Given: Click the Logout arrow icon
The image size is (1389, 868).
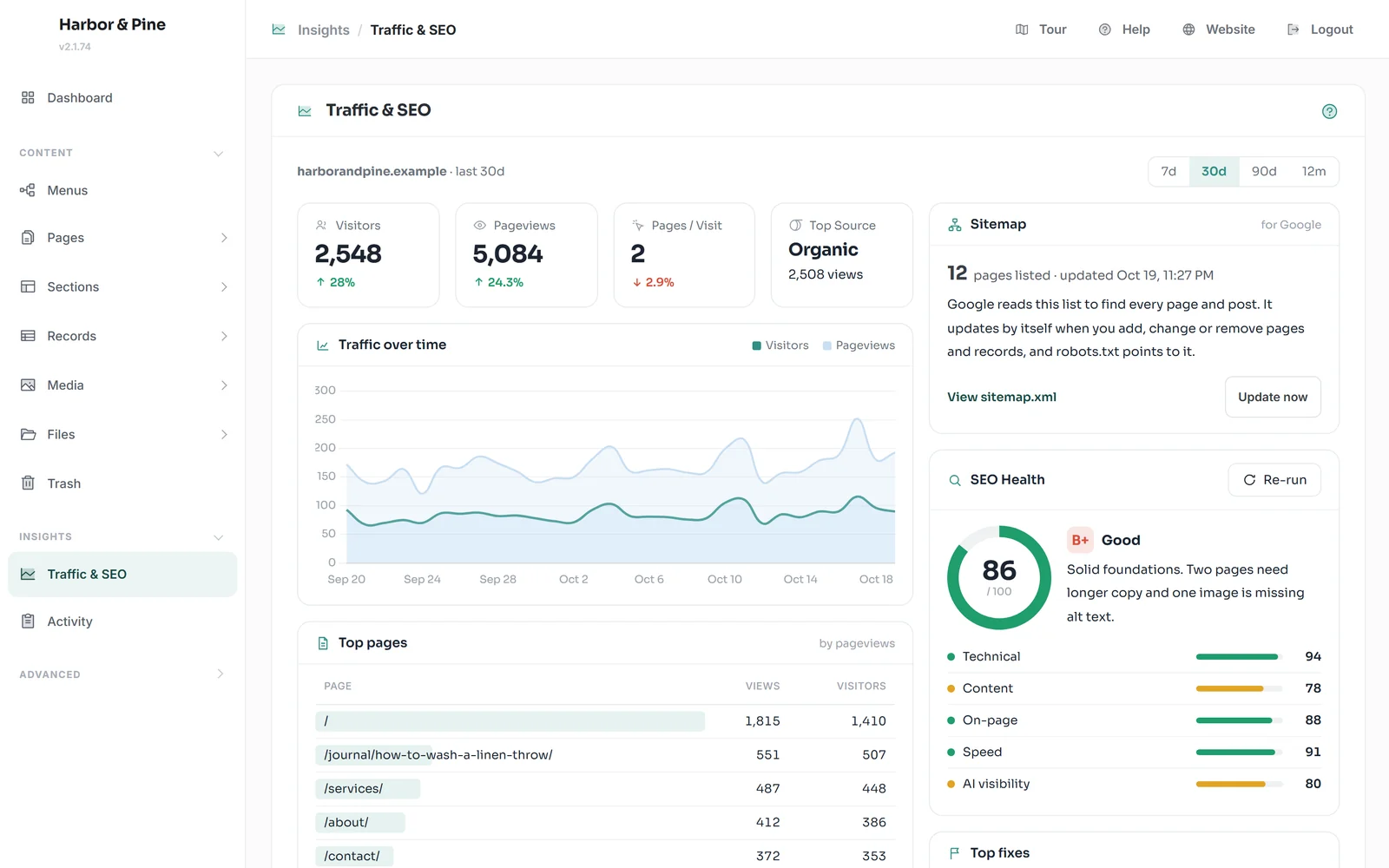Looking at the screenshot, I should pos(1294,30).
